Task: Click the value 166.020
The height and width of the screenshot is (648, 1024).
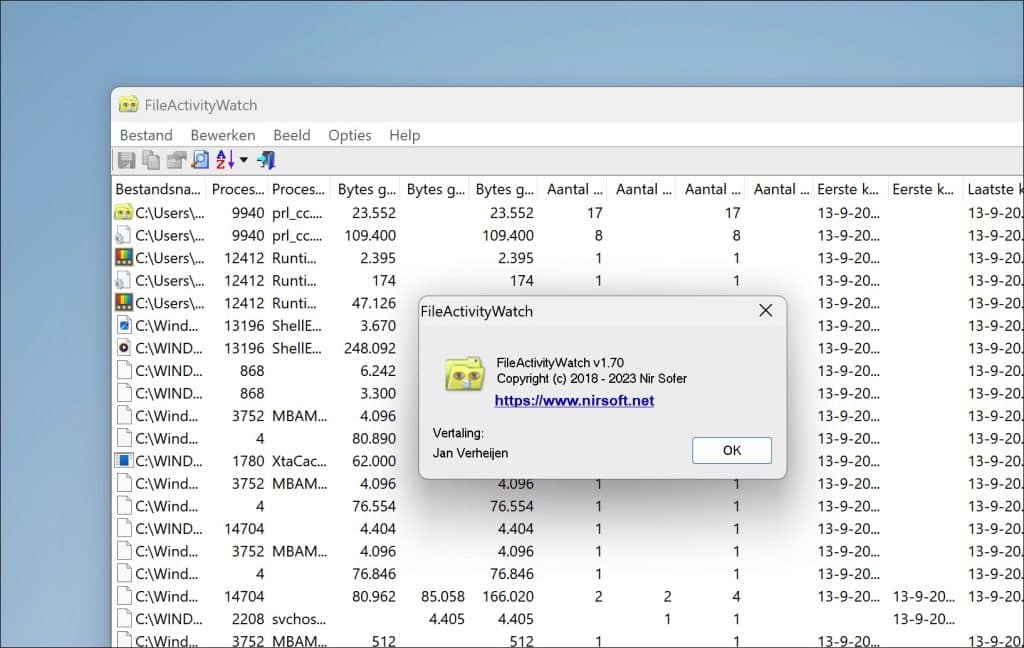Action: pyautogui.click(x=507, y=596)
